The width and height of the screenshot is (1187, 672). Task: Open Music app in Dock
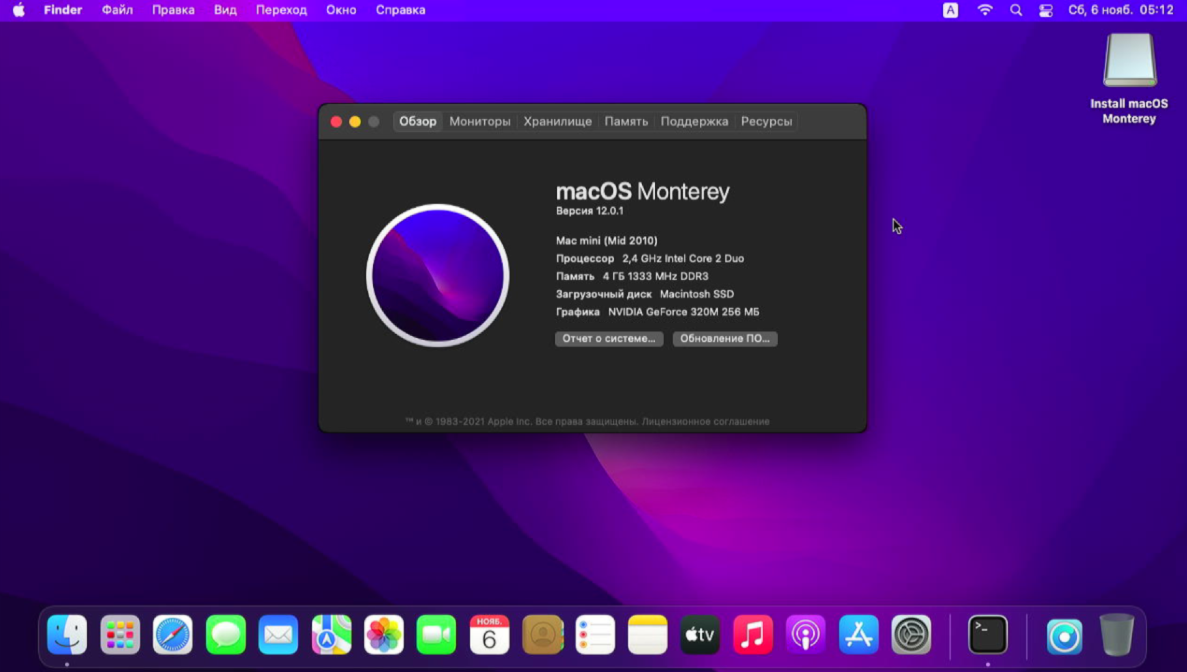[752, 634]
